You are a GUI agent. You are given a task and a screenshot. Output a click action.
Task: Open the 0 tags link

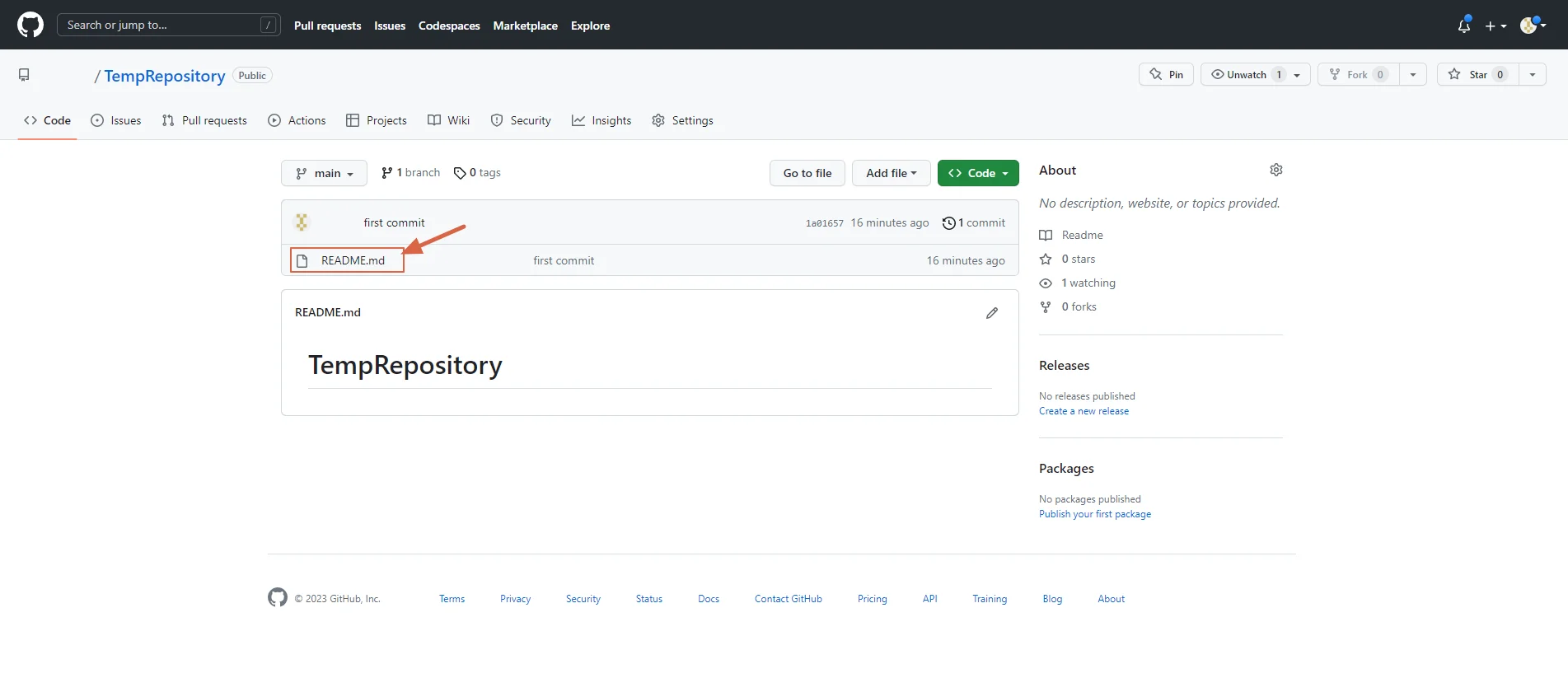click(x=477, y=172)
